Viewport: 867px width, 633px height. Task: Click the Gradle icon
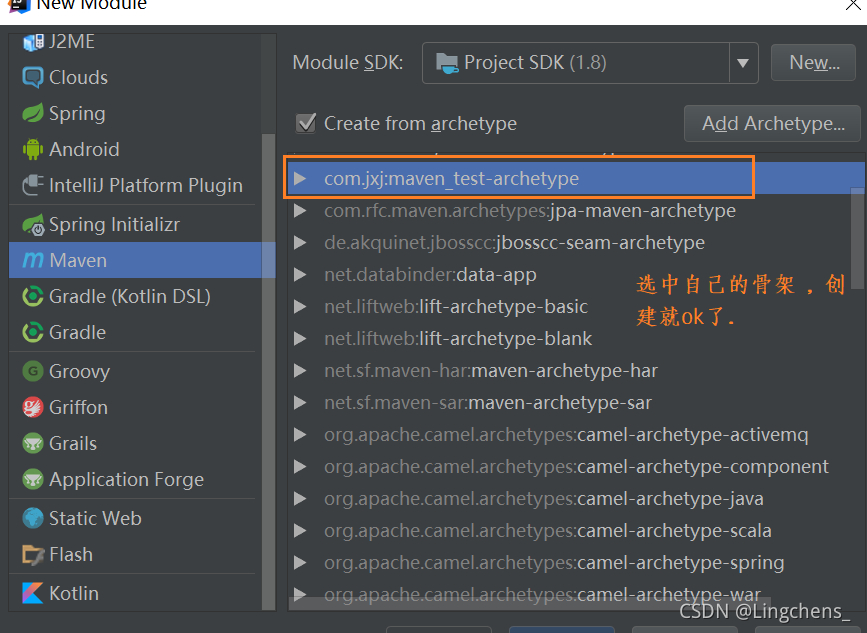pyautogui.click(x=33, y=332)
